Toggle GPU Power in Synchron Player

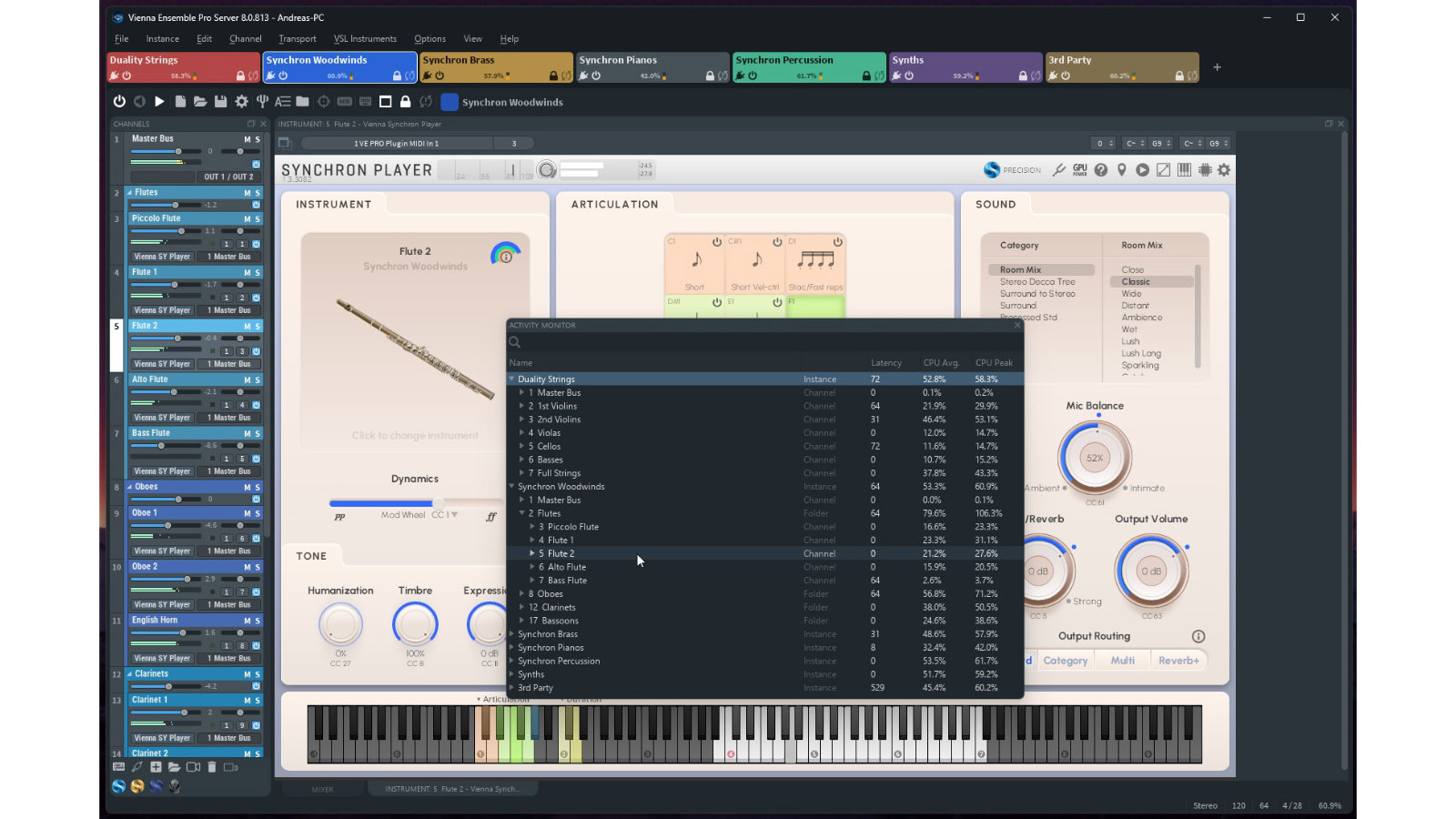click(x=1080, y=170)
